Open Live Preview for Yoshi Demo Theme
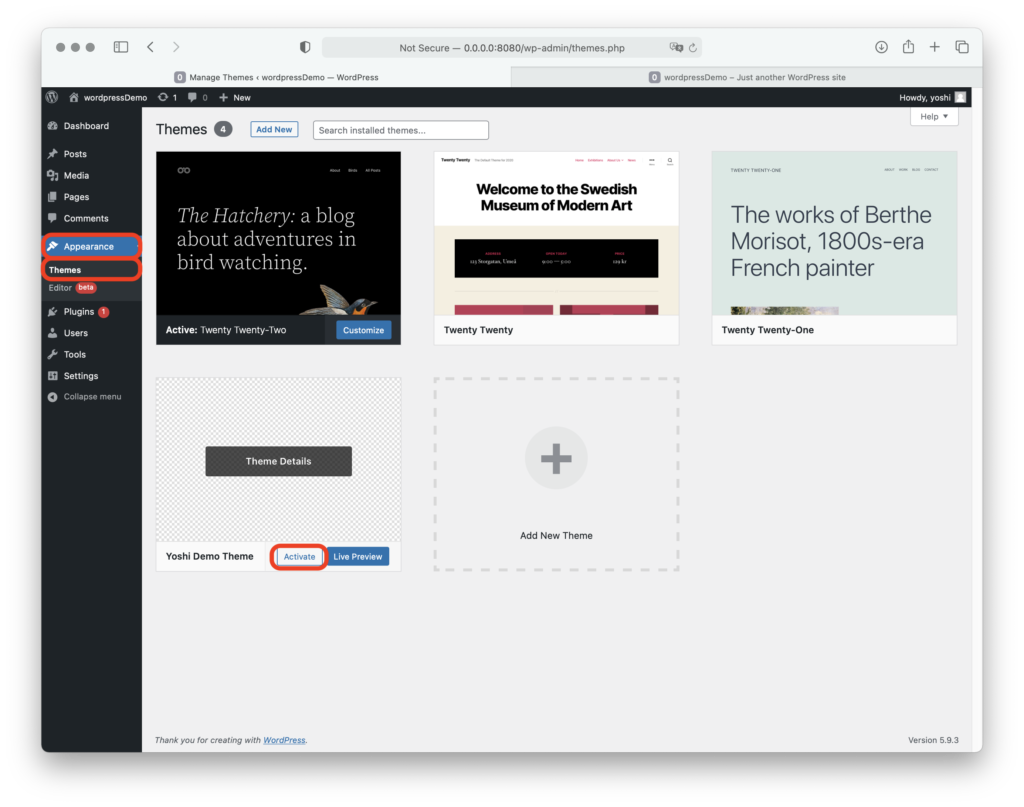 pyautogui.click(x=358, y=557)
